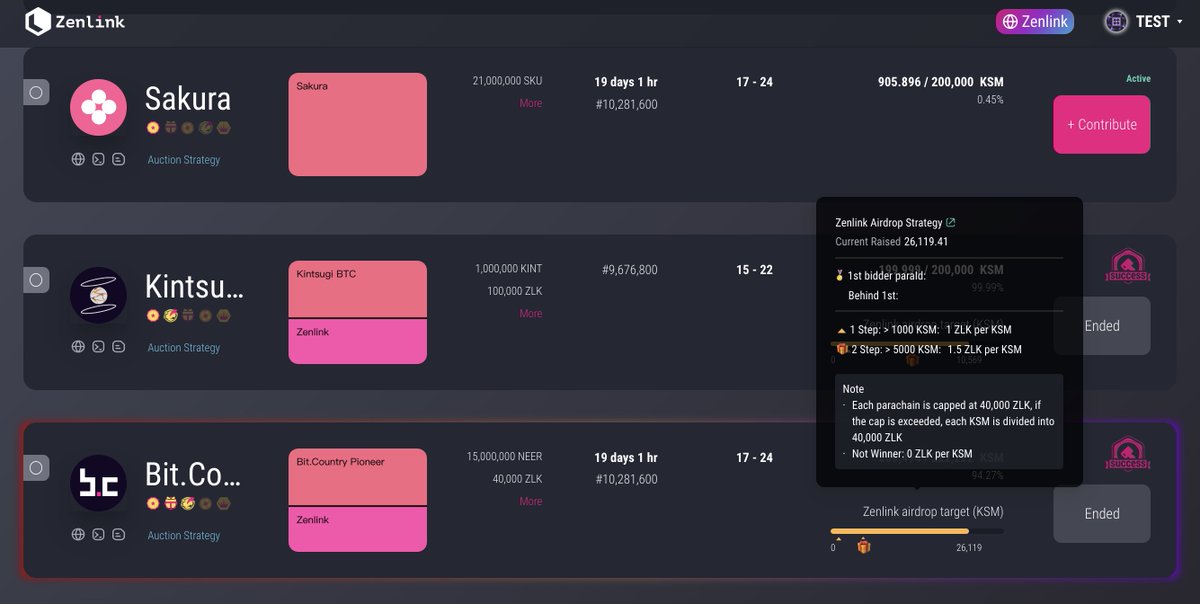Click the hexagon badge under Bit.Country name
This screenshot has width=1200, height=604.
[x=224, y=503]
